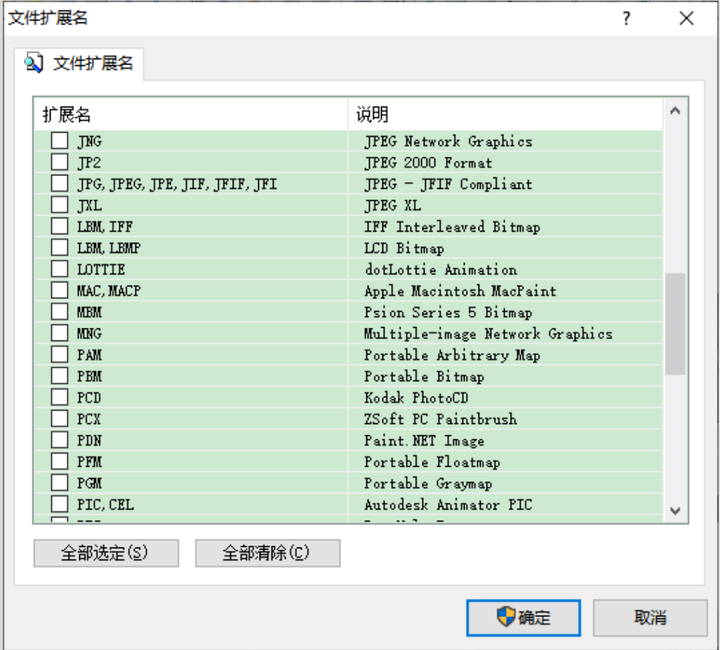Click the file search icon on the tab
Image resolution: width=720 pixels, height=650 pixels.
pos(34,63)
